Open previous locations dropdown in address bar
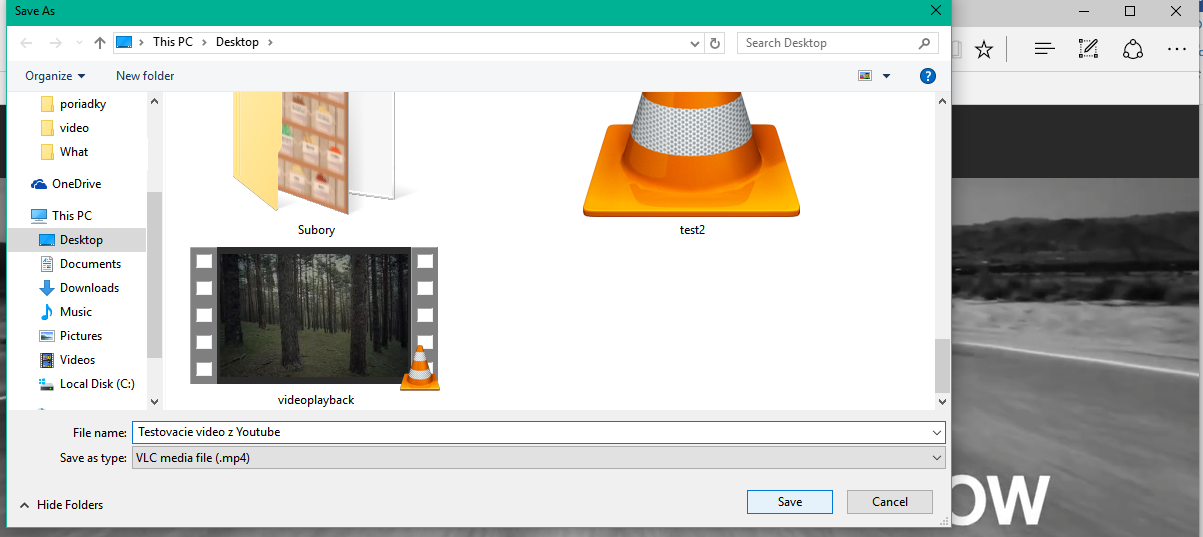The height and width of the screenshot is (537, 1203). [697, 43]
